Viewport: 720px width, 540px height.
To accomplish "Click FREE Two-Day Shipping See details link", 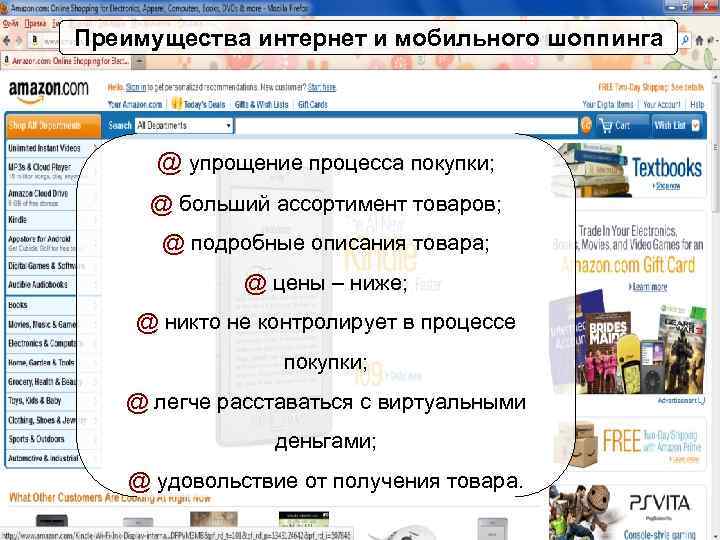I will click(651, 87).
